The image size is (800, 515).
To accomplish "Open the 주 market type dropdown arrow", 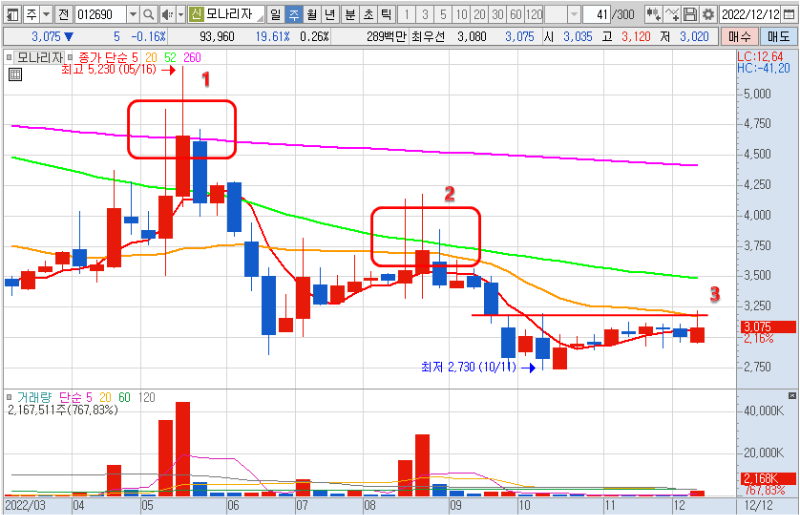I will point(46,14).
